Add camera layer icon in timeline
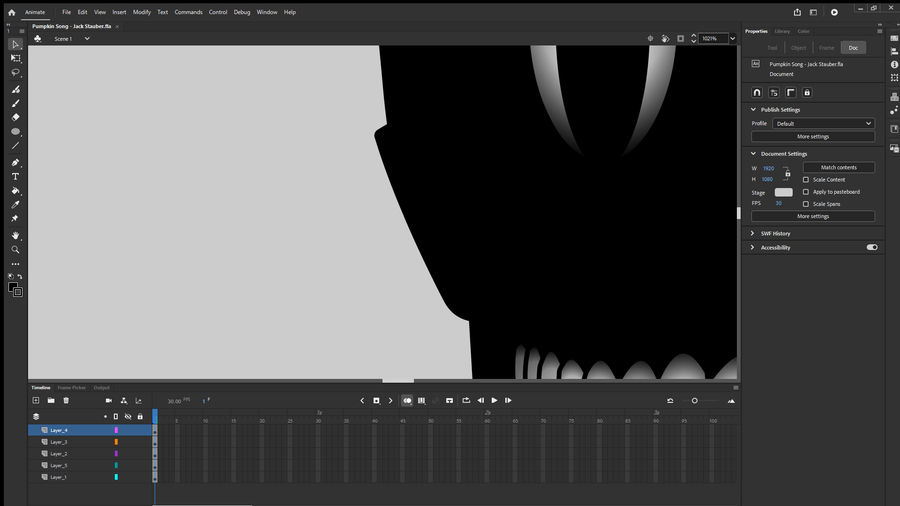Image resolution: width=900 pixels, height=506 pixels. click(x=108, y=400)
